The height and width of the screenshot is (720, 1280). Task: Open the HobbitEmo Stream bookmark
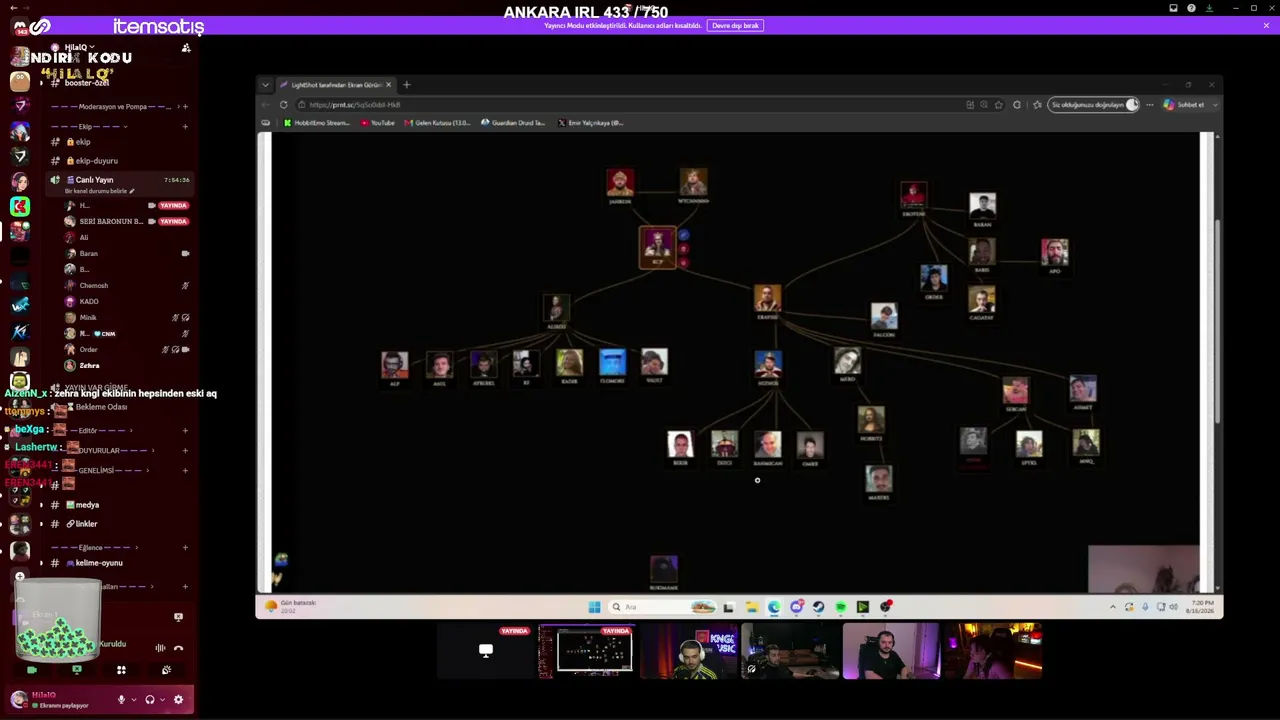pos(316,123)
